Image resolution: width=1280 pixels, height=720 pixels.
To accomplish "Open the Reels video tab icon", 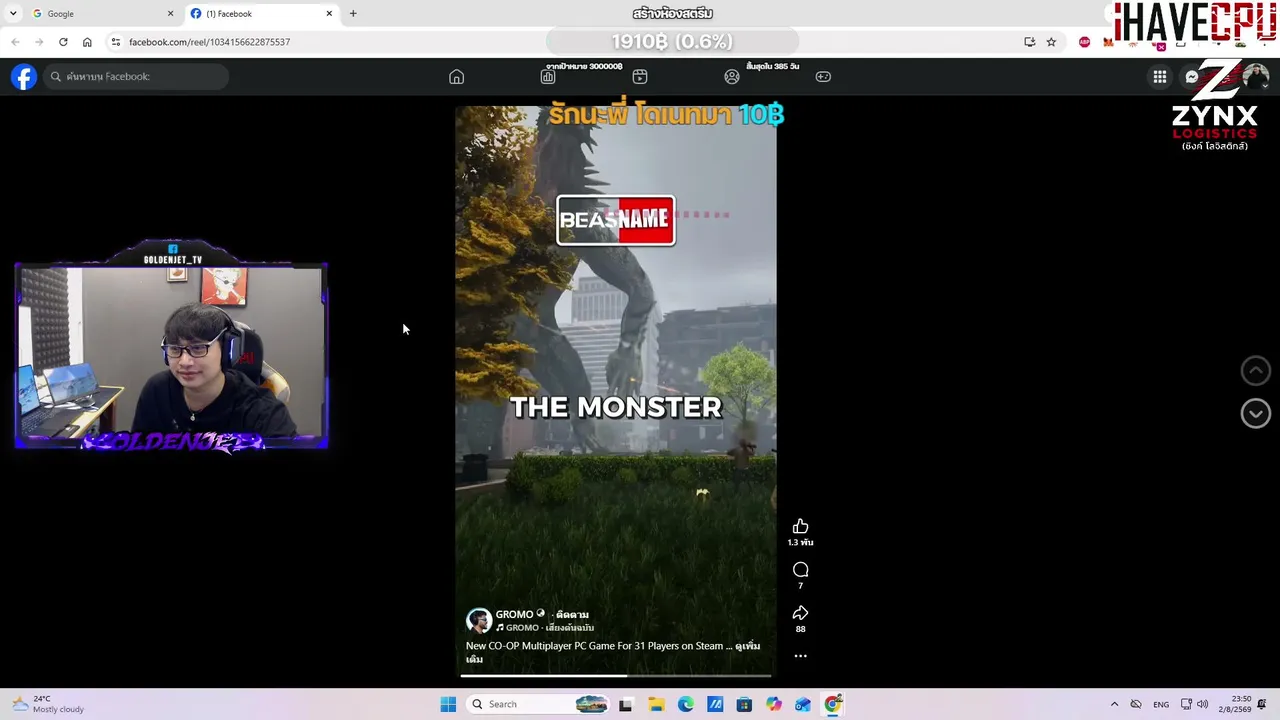I will [x=640, y=77].
